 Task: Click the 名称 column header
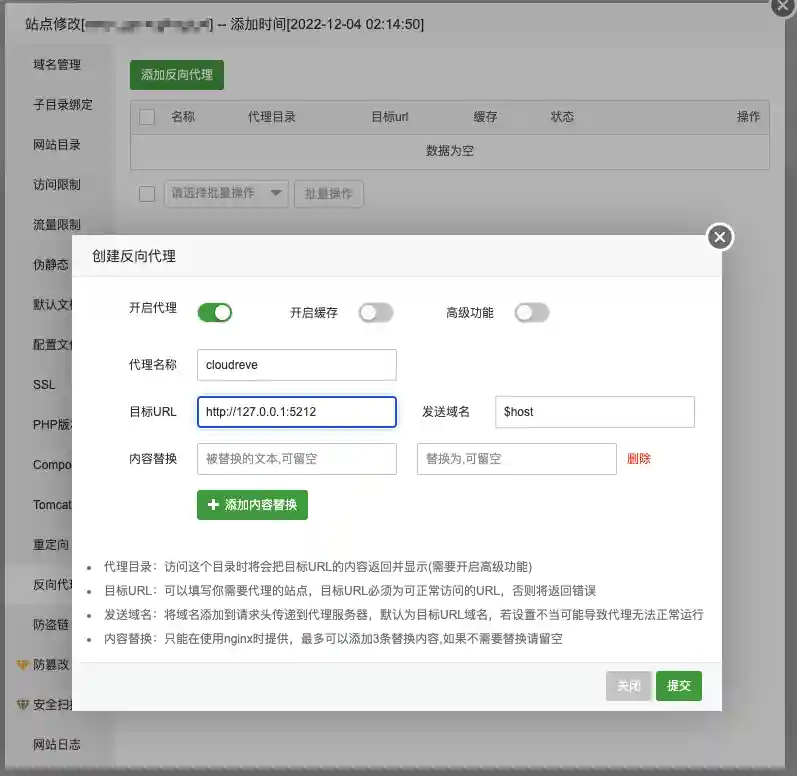click(183, 117)
